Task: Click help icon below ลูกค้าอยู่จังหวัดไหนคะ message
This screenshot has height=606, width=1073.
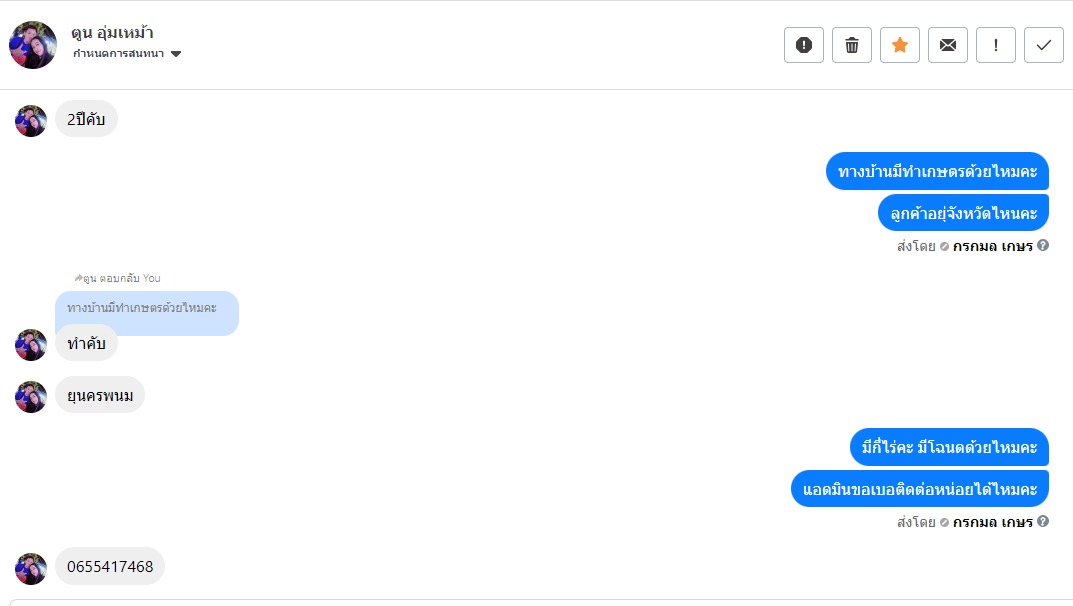Action: pos(1043,245)
